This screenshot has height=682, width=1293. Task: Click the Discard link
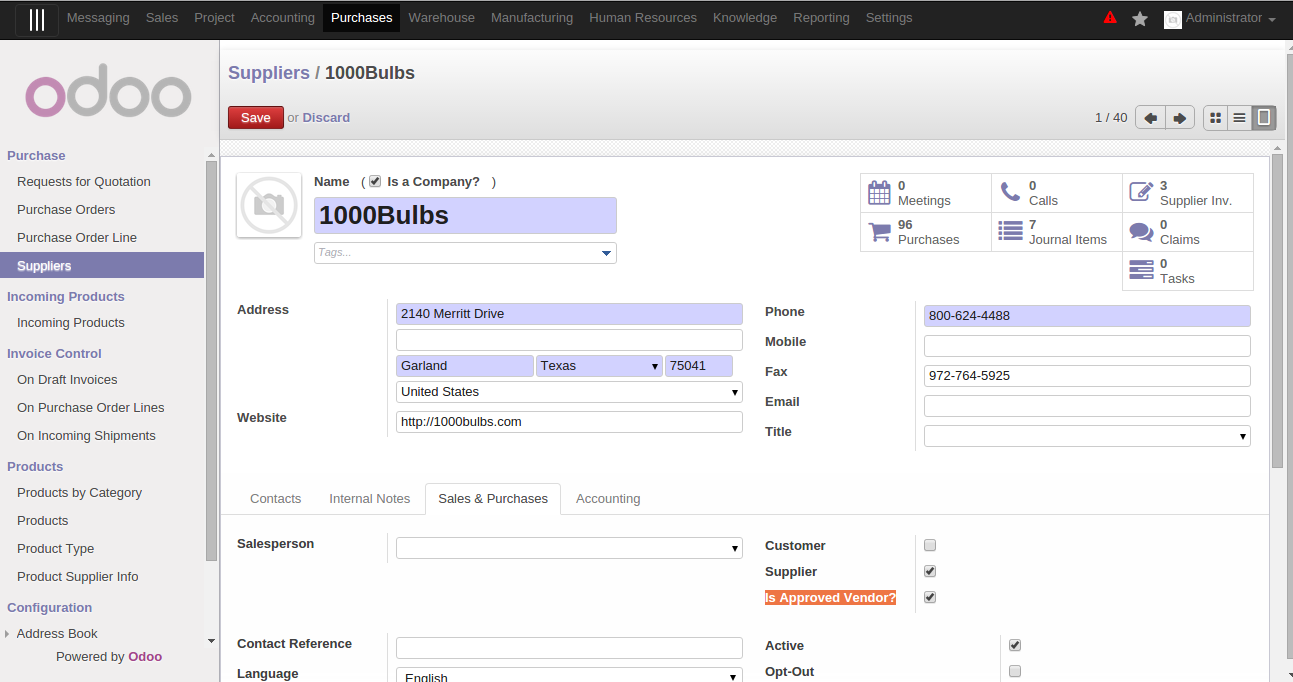[326, 118]
